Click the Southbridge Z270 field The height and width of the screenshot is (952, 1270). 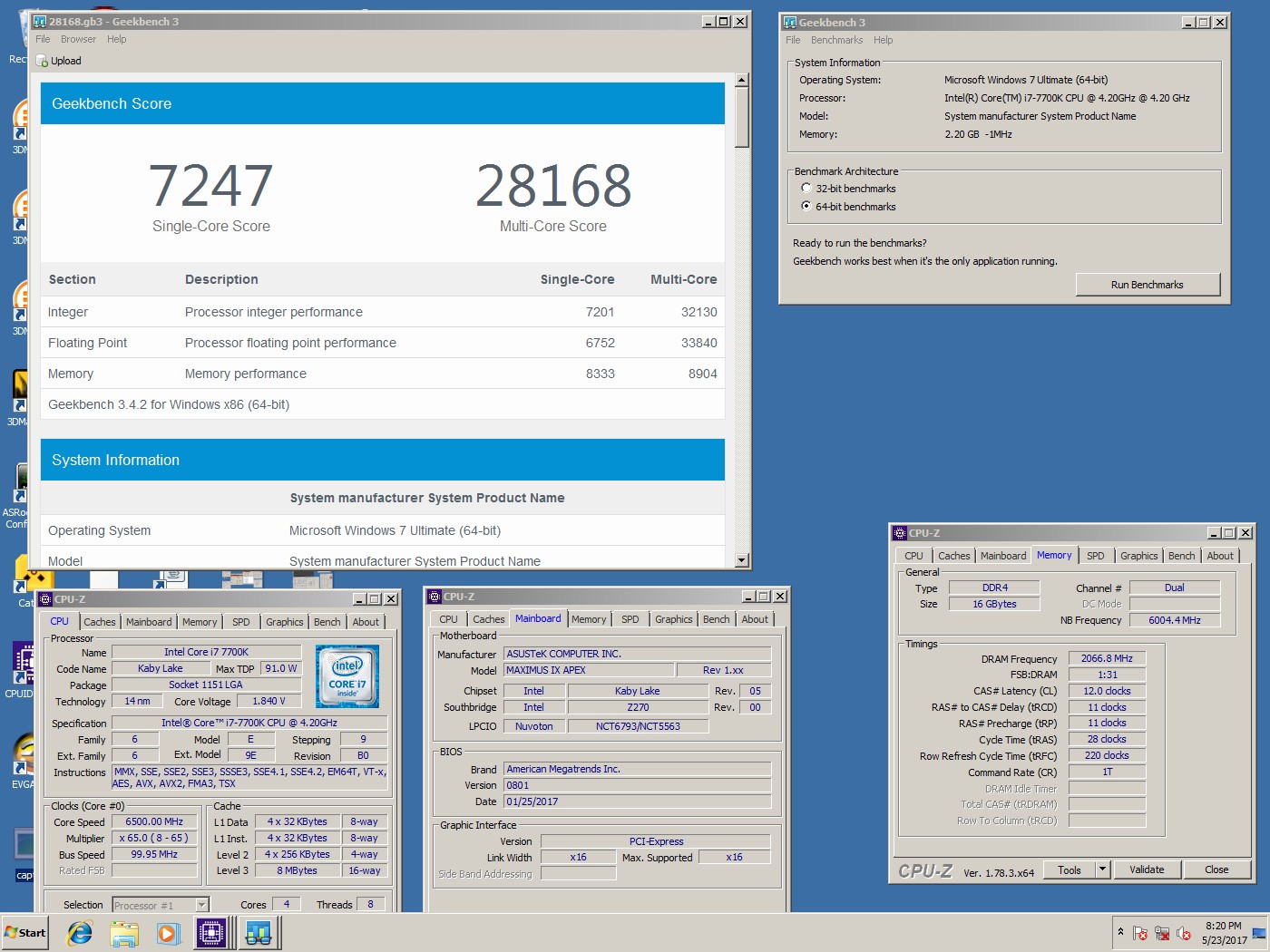638,707
